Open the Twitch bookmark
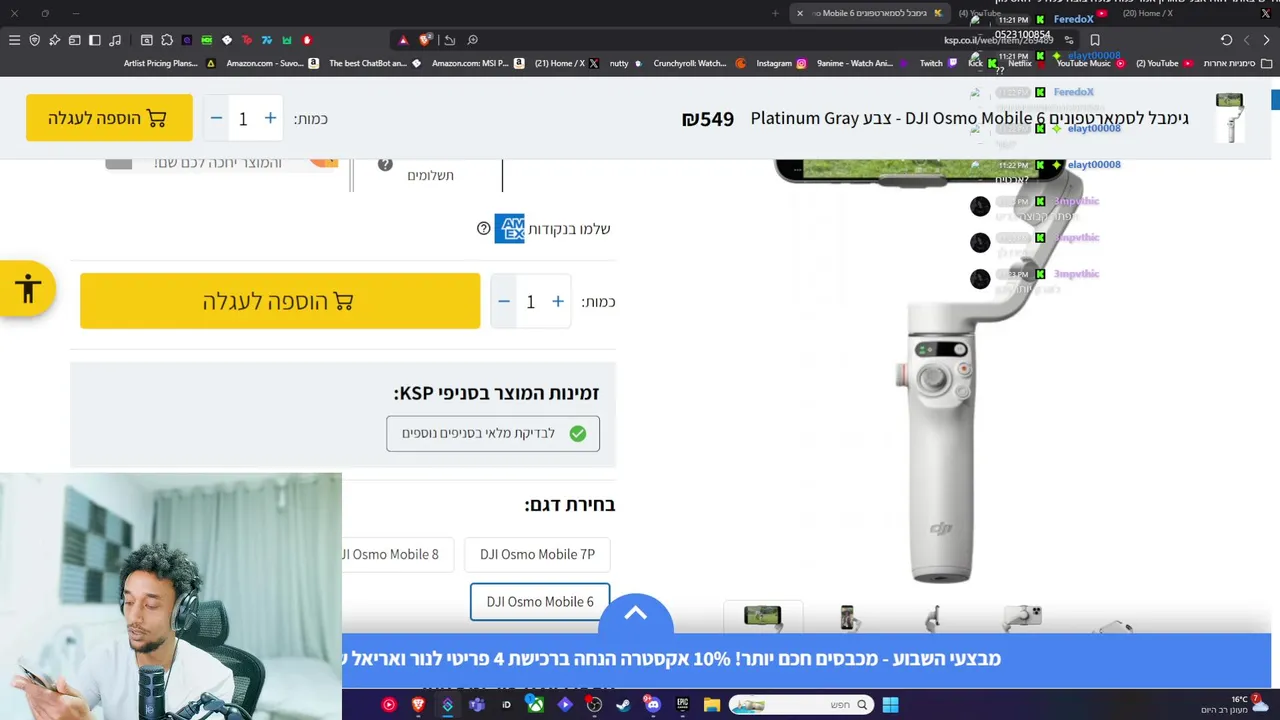 point(939,63)
